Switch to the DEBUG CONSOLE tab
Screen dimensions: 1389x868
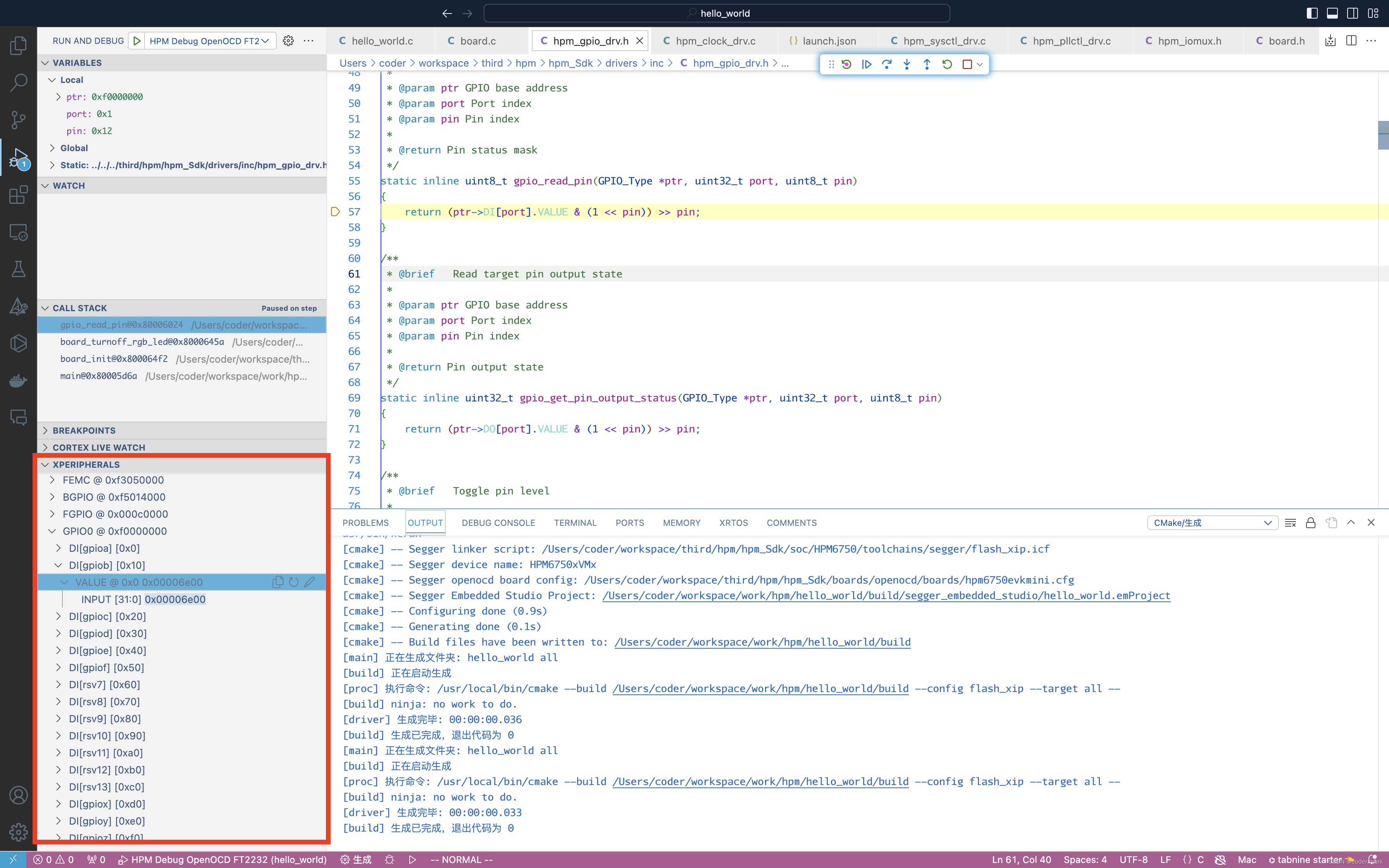[498, 522]
